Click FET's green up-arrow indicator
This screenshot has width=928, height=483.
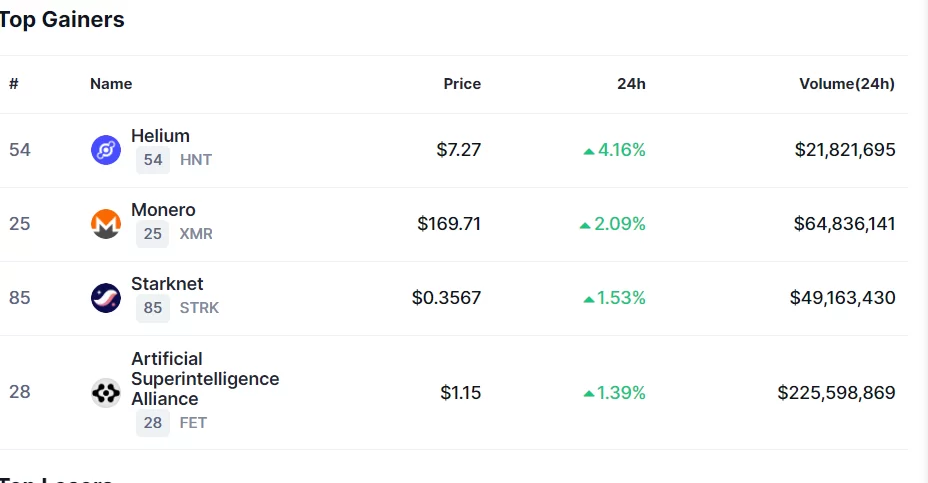click(x=589, y=394)
